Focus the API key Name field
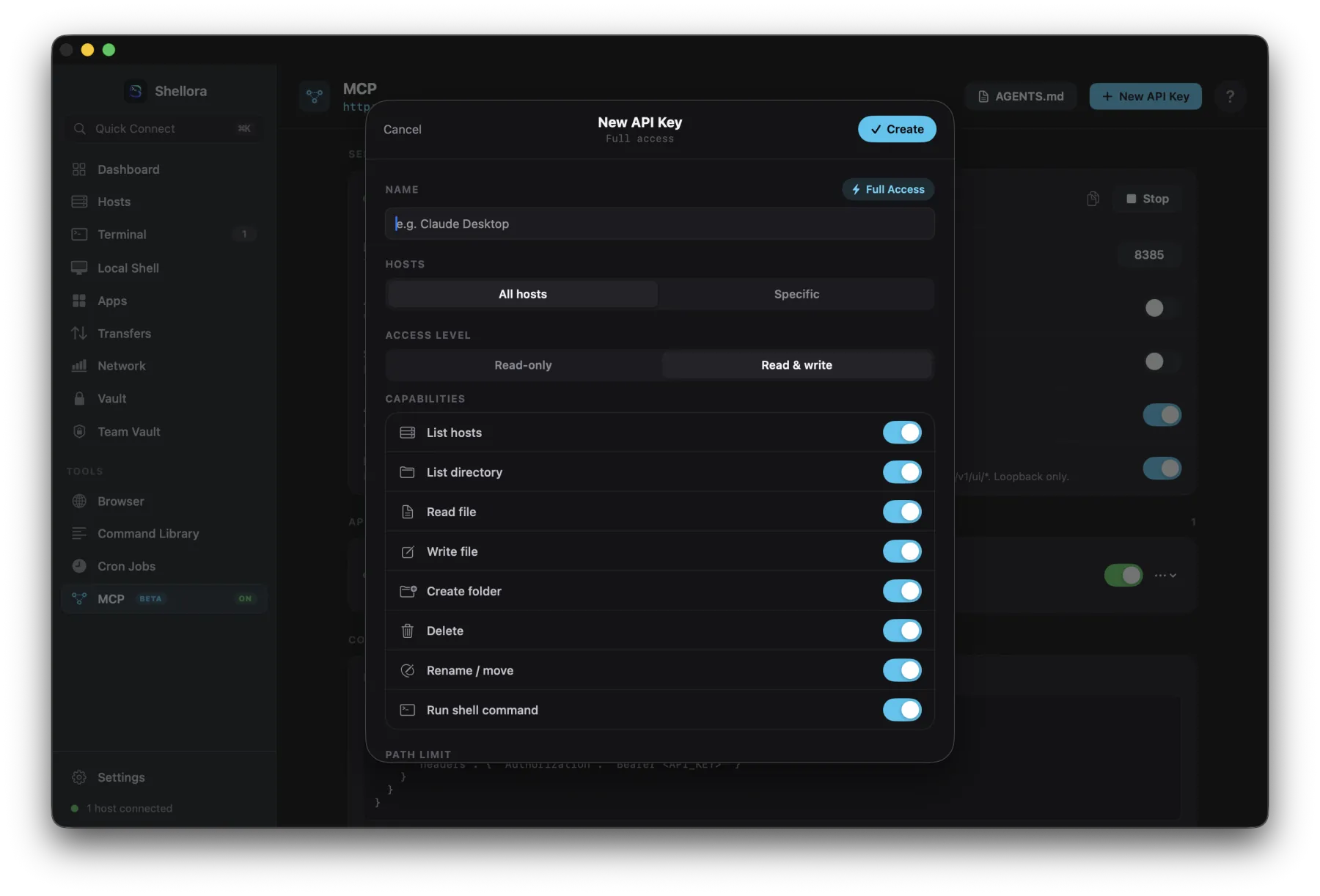Screen dimensions: 1320x896 click(x=660, y=224)
